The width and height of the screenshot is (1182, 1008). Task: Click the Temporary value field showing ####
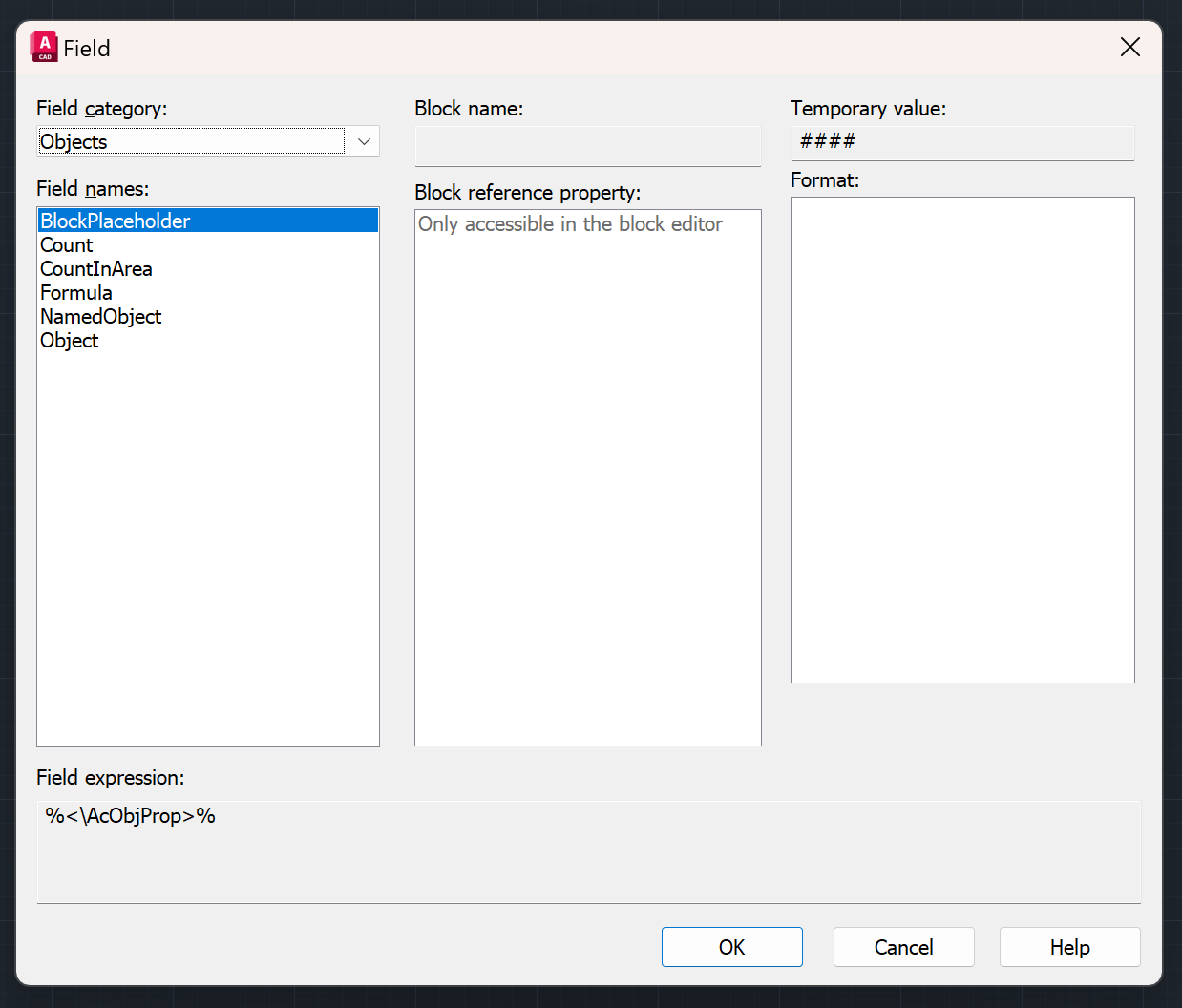(x=961, y=142)
